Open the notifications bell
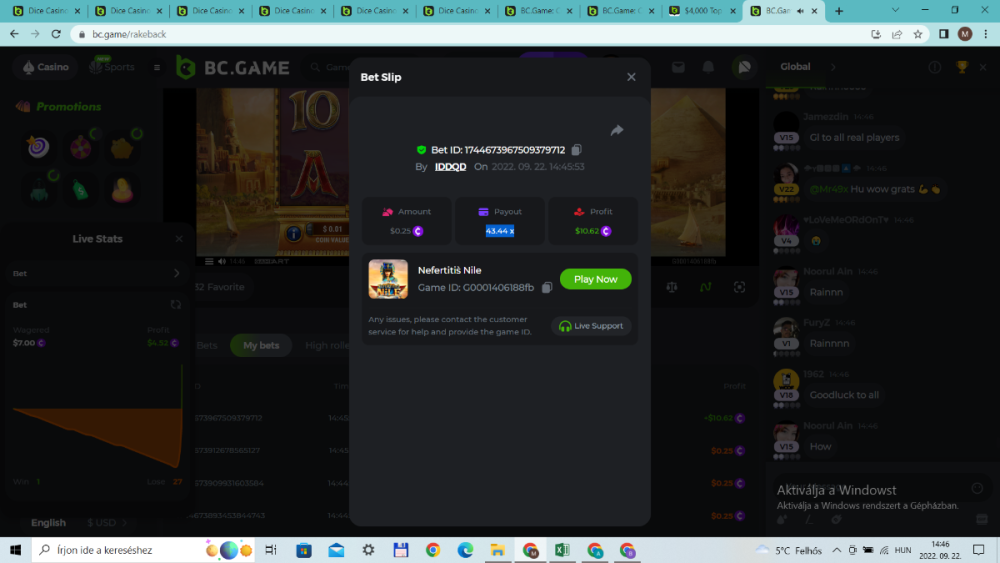Viewport: 1000px width, 563px height. 708,67
